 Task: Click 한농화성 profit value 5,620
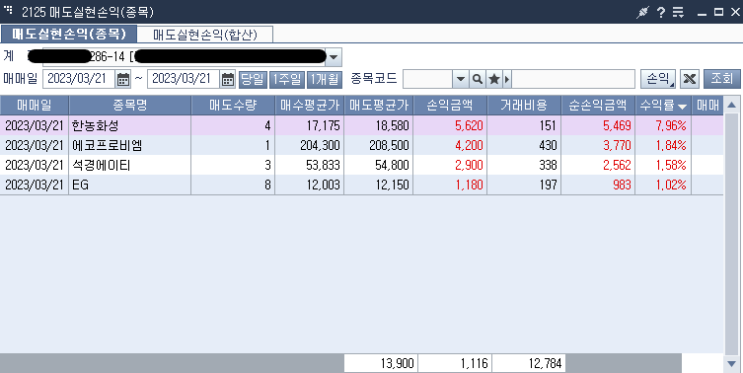coord(469,126)
